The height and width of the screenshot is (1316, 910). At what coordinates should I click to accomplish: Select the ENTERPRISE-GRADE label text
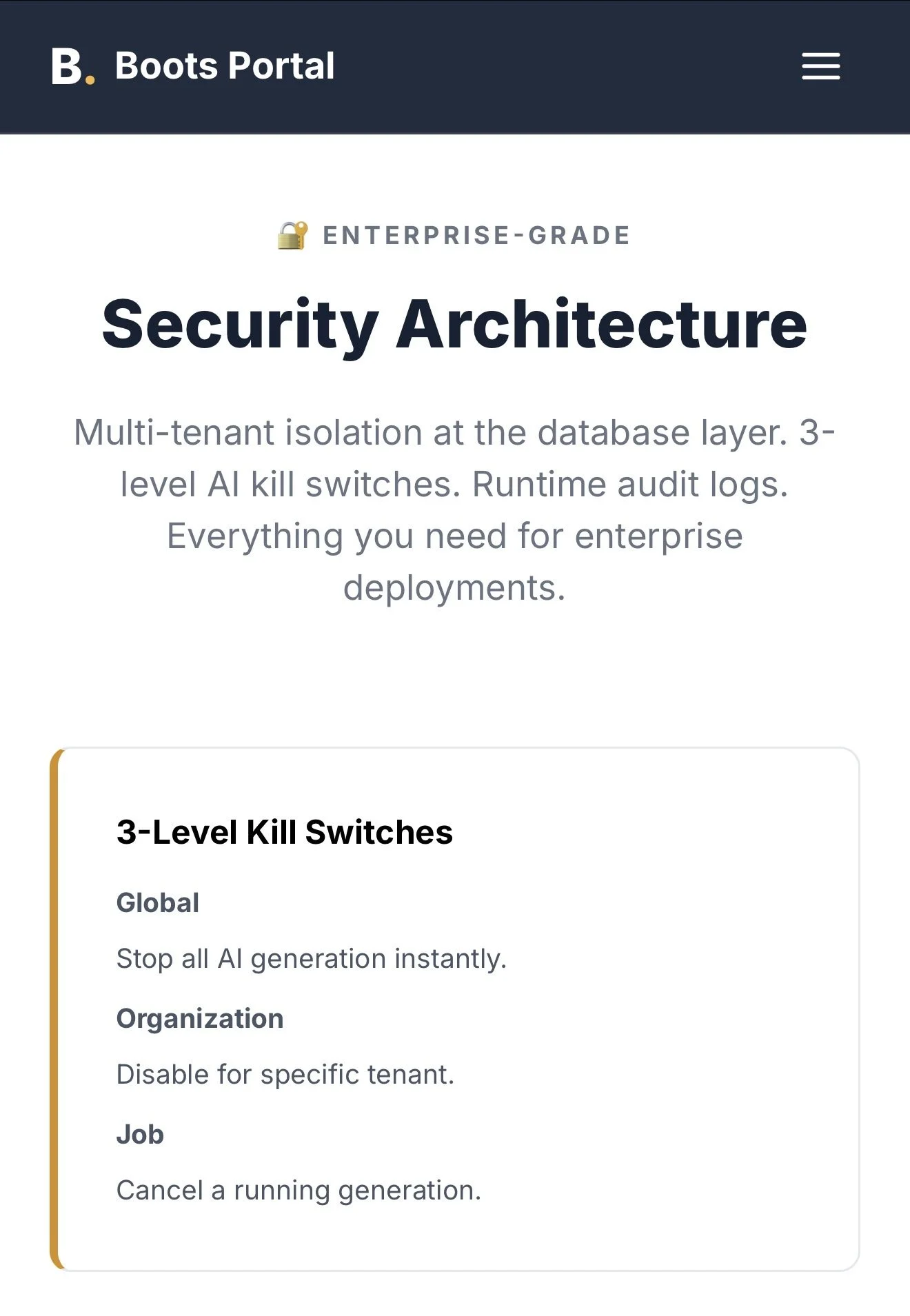click(476, 236)
